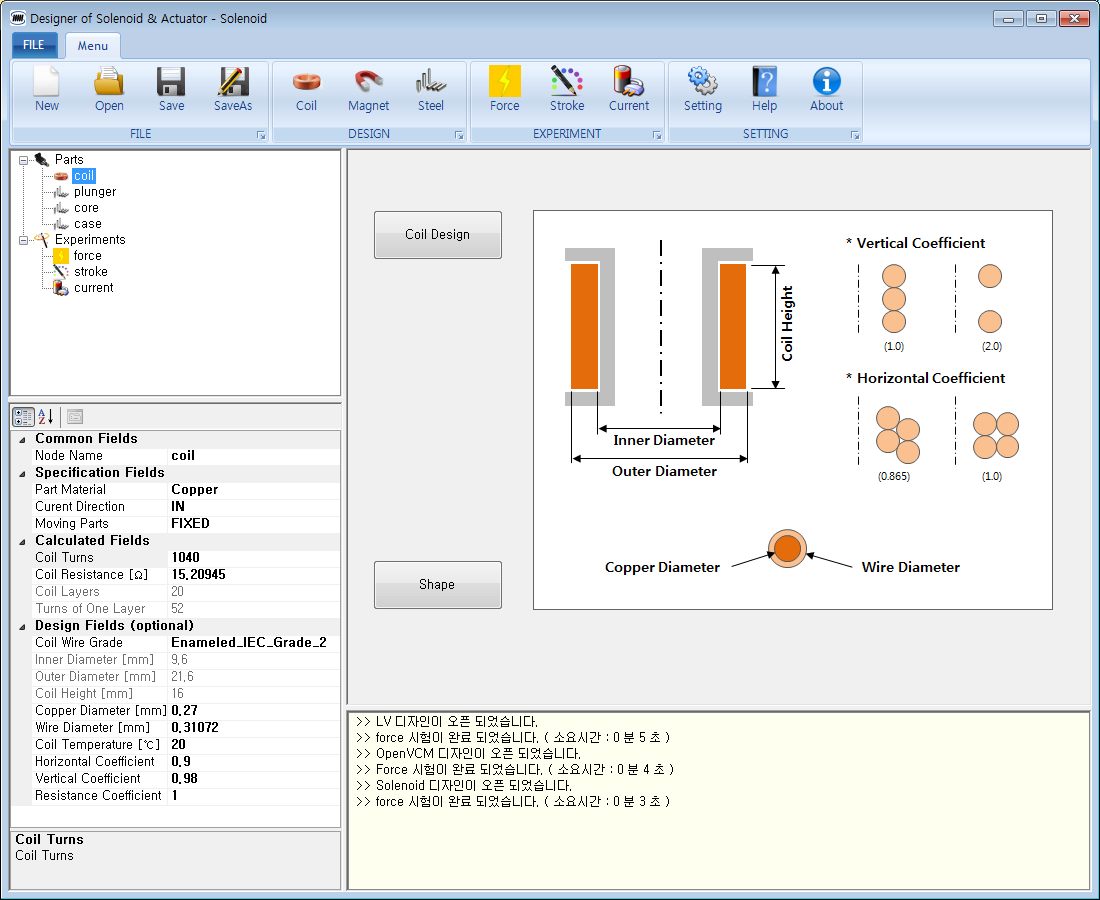The image size is (1100, 900).
Task: Collapse the Experiments tree node
Action: pyautogui.click(x=23, y=240)
